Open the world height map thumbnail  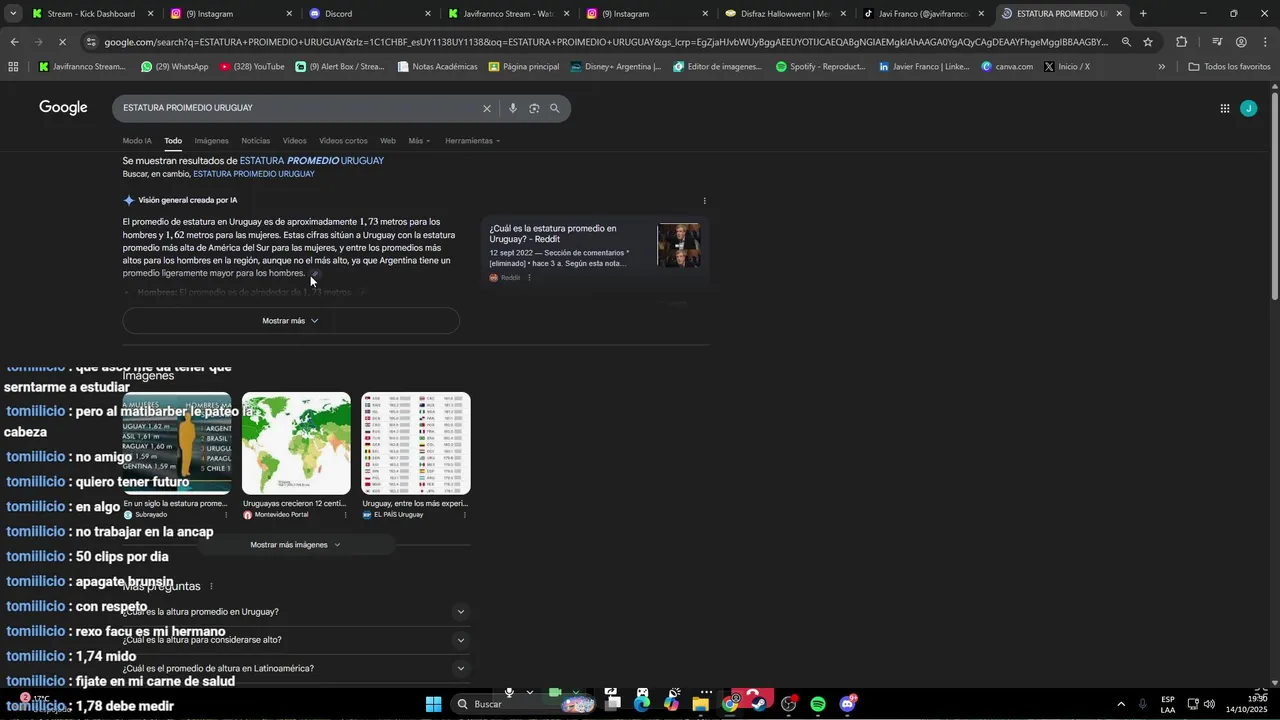click(296, 443)
